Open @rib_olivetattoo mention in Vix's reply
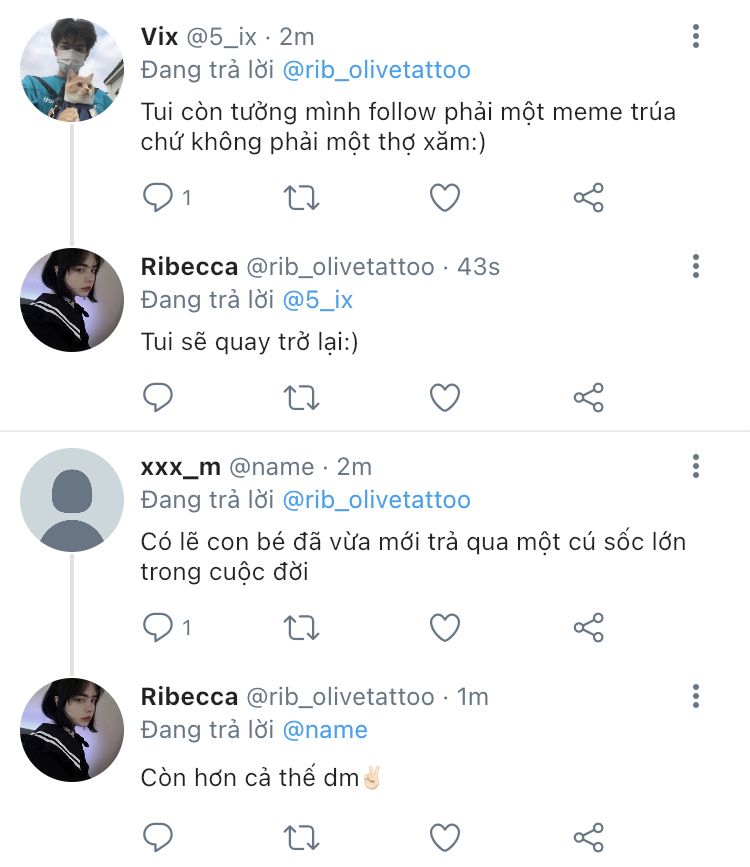Screen dimensions: 750x867 pos(376,71)
